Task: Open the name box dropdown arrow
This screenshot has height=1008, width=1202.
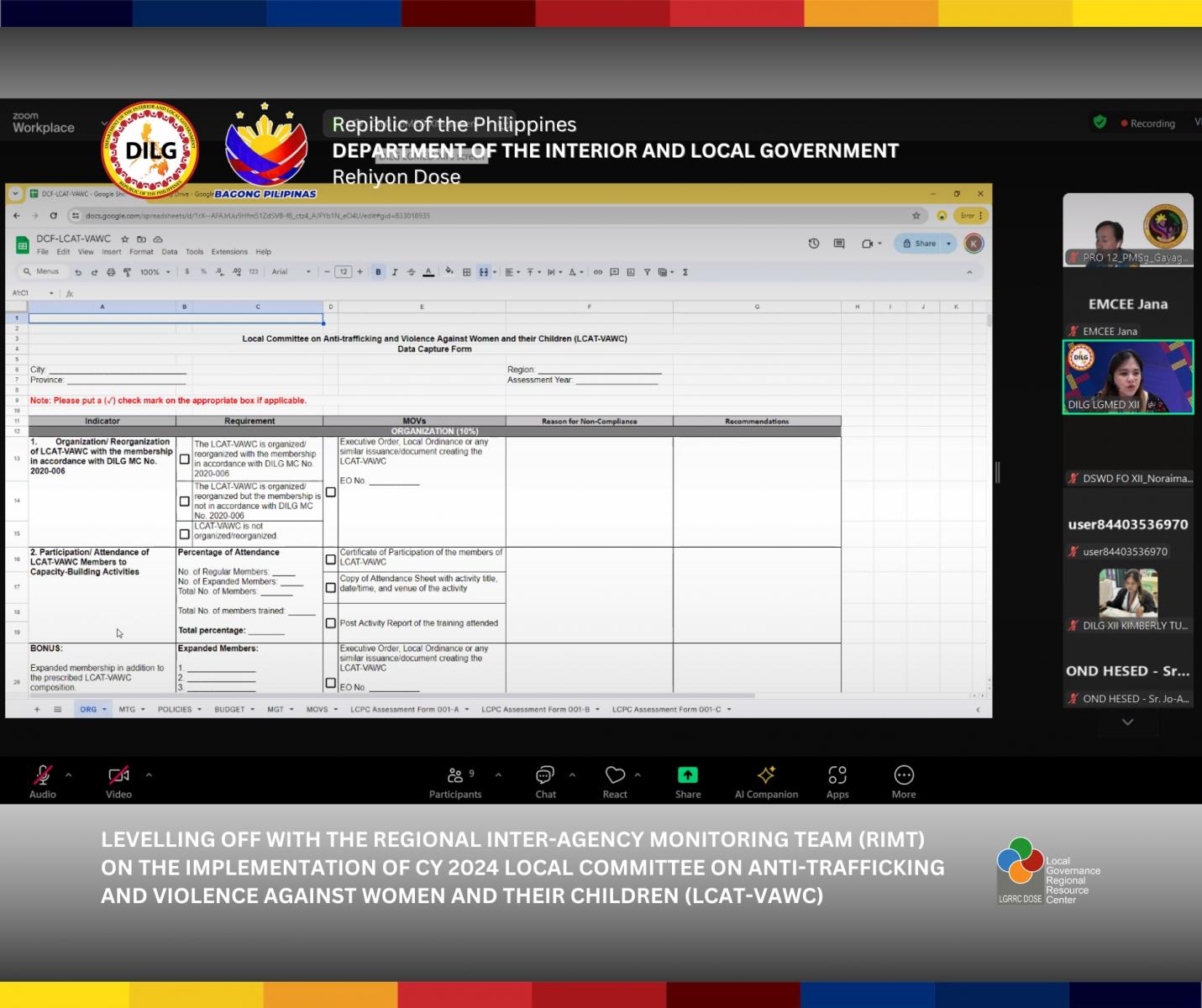Action: [x=51, y=293]
